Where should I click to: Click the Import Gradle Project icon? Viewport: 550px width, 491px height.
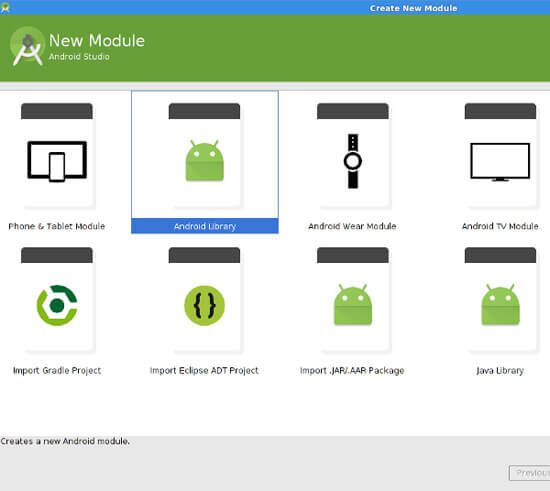pos(57,305)
